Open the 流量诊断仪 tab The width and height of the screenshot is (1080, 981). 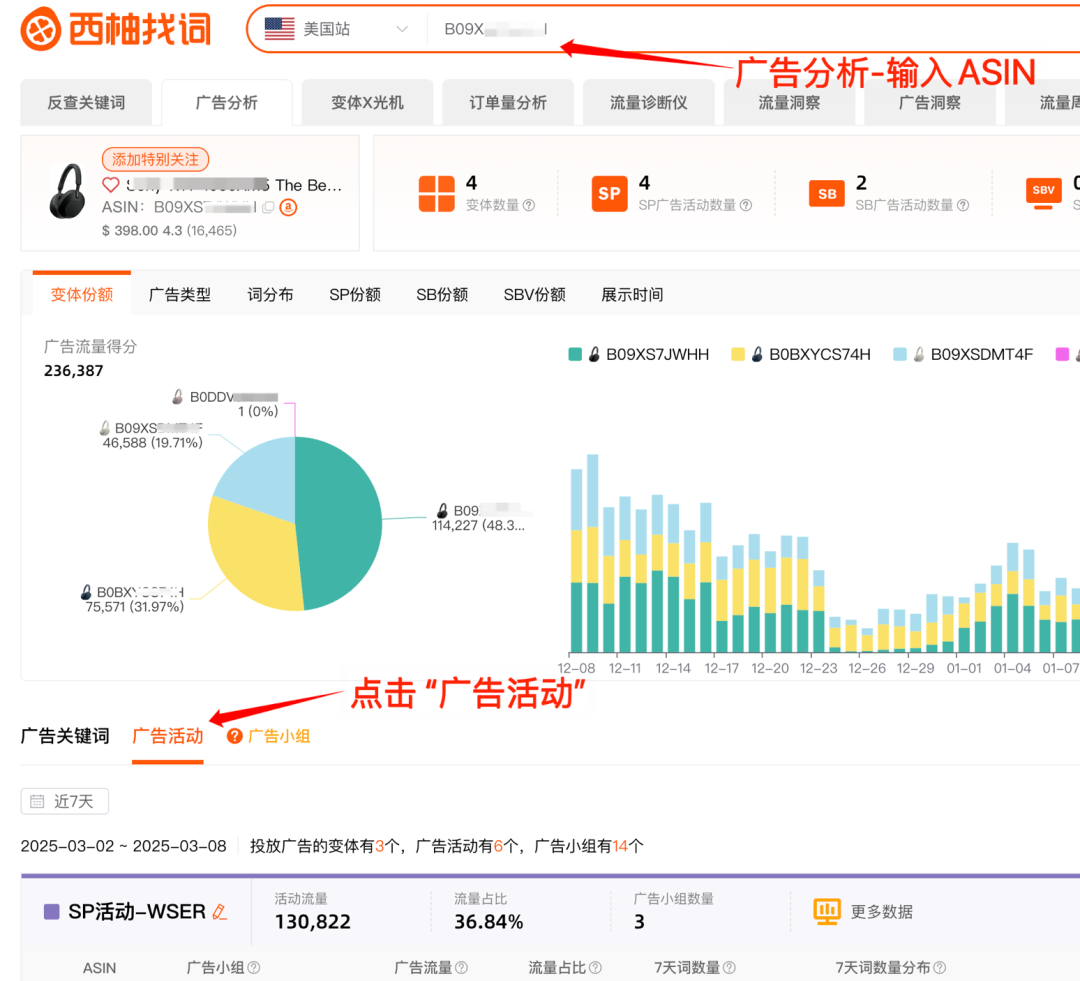pyautogui.click(x=648, y=103)
